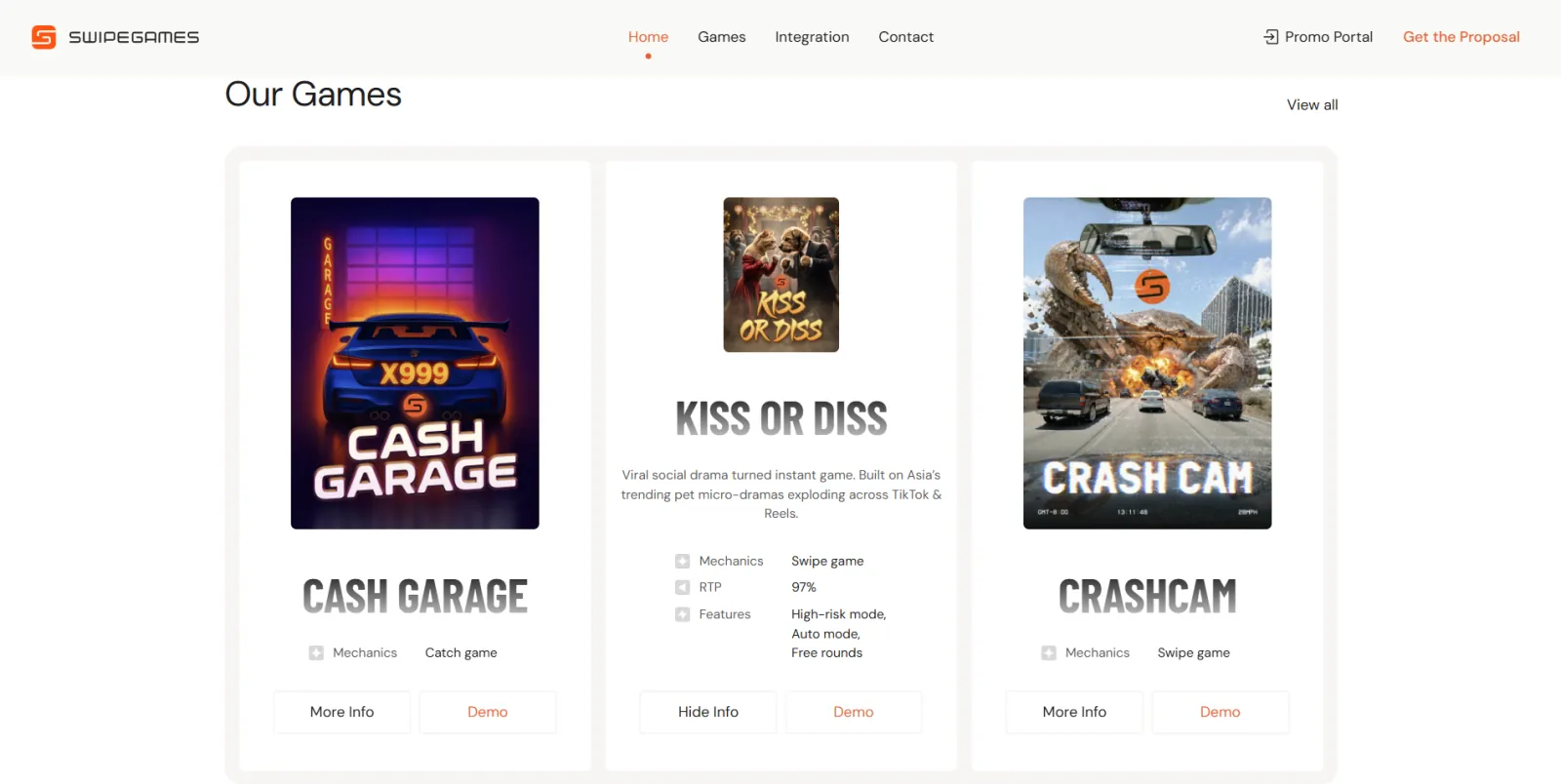Click the SWIPEGAMES wordmark text

[134, 37]
